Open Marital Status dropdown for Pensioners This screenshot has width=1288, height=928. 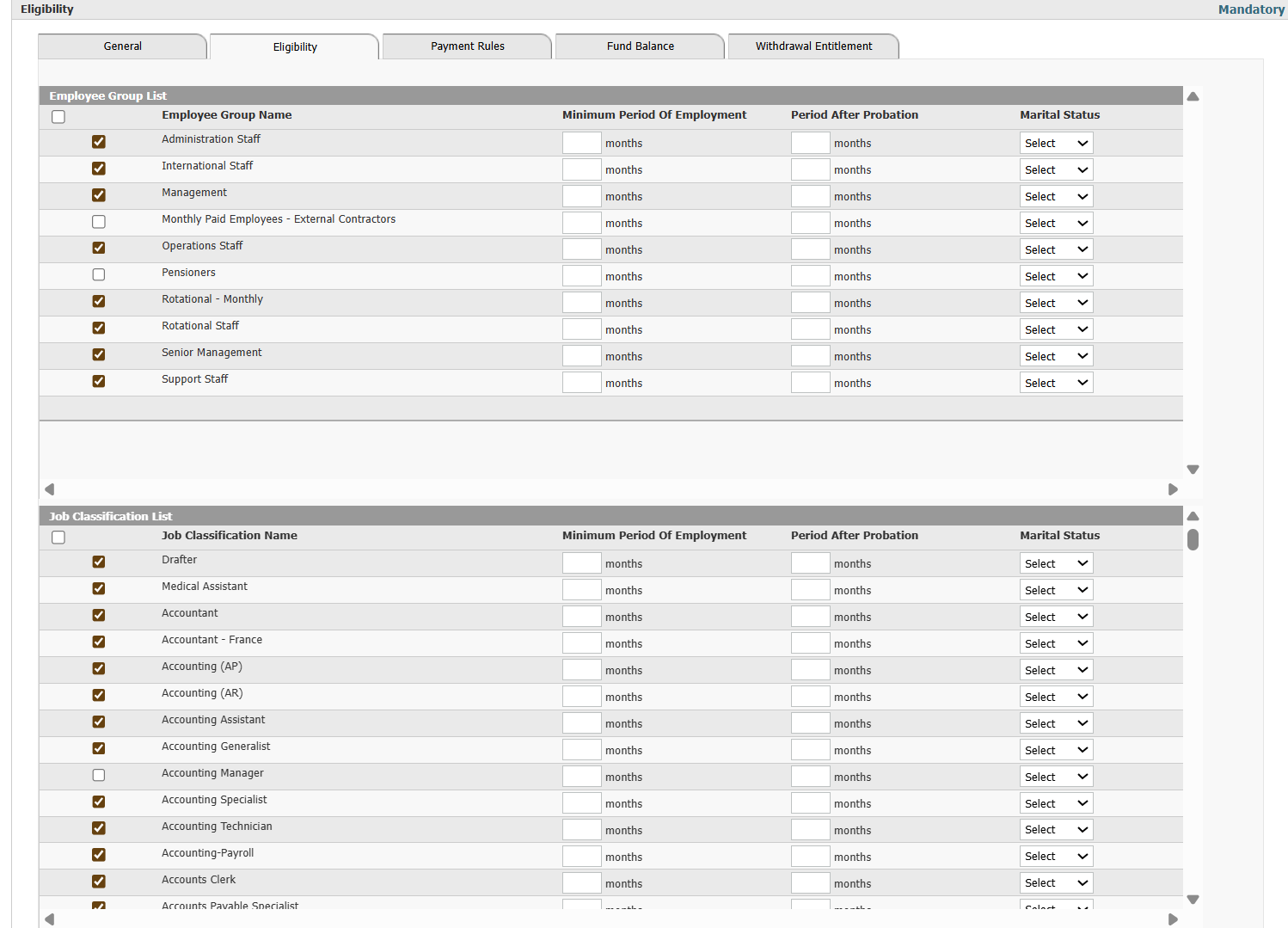[x=1057, y=277]
